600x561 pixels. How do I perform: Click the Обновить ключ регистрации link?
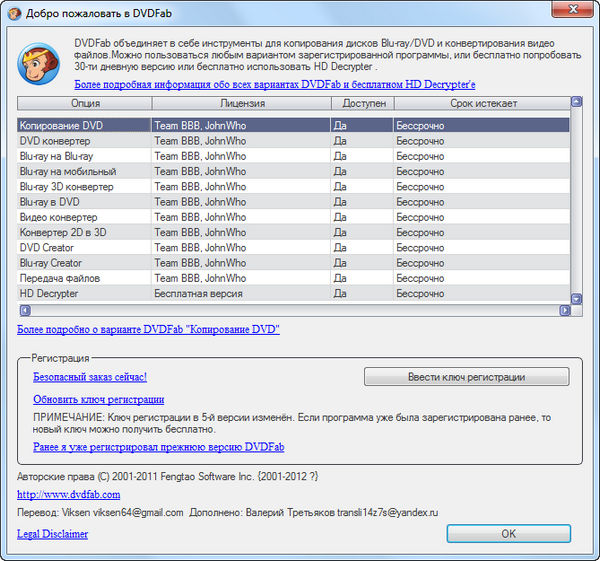click(98, 399)
